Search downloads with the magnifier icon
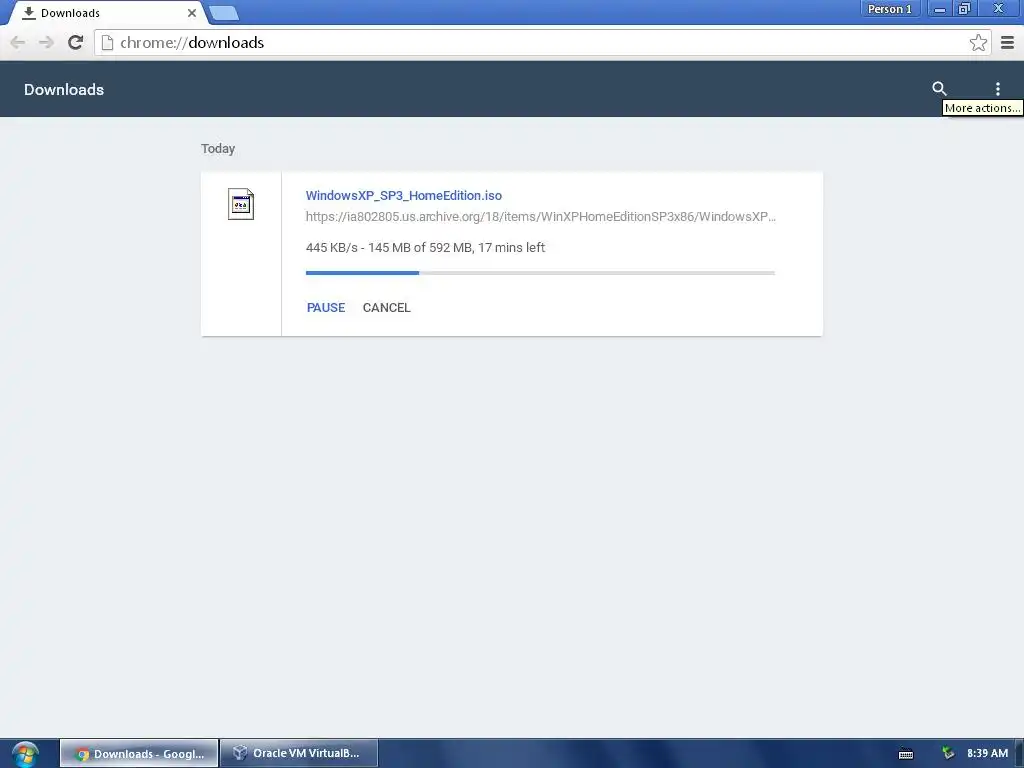 939,88
